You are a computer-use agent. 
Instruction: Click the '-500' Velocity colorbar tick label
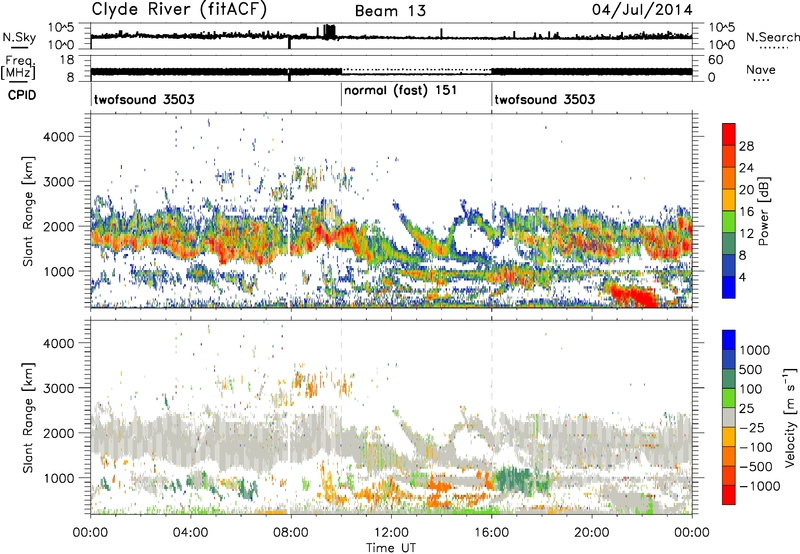pyautogui.click(x=756, y=466)
